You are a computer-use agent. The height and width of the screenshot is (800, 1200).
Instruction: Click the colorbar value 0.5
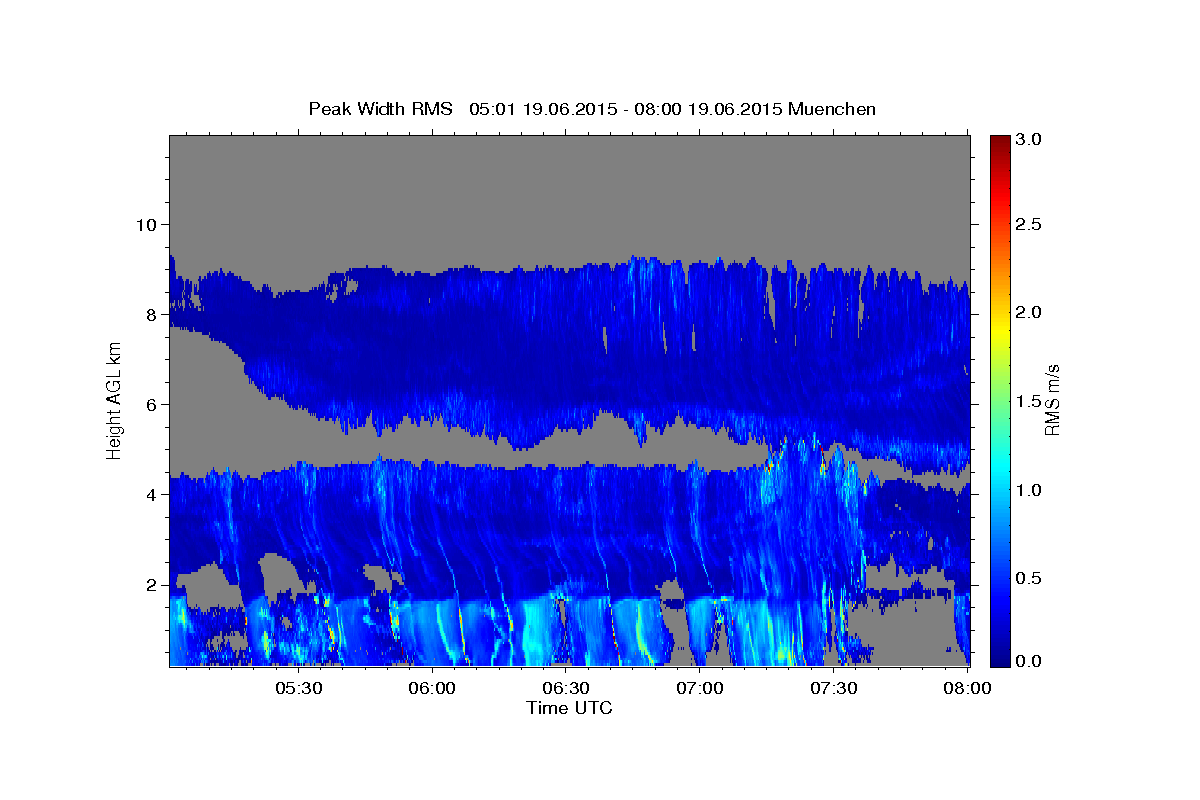[1028, 578]
